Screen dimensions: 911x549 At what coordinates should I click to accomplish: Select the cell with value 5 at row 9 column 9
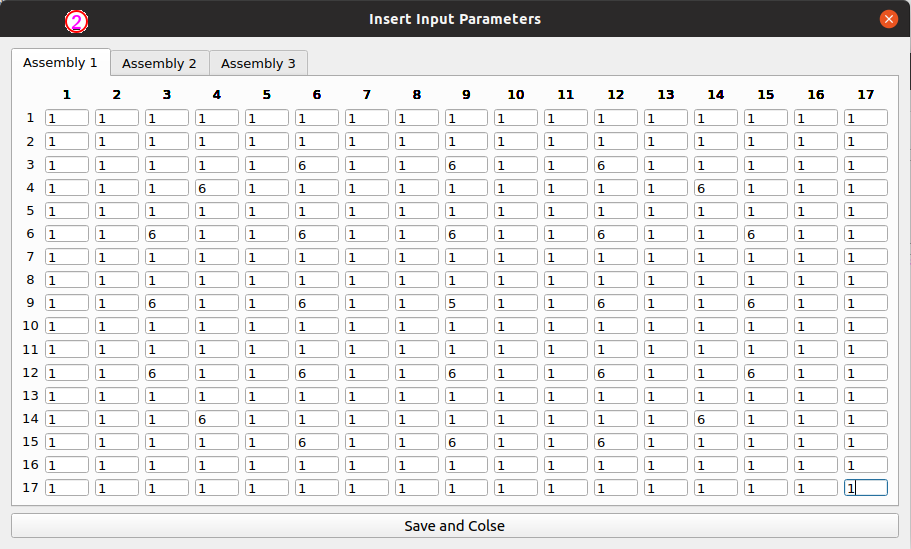467,303
